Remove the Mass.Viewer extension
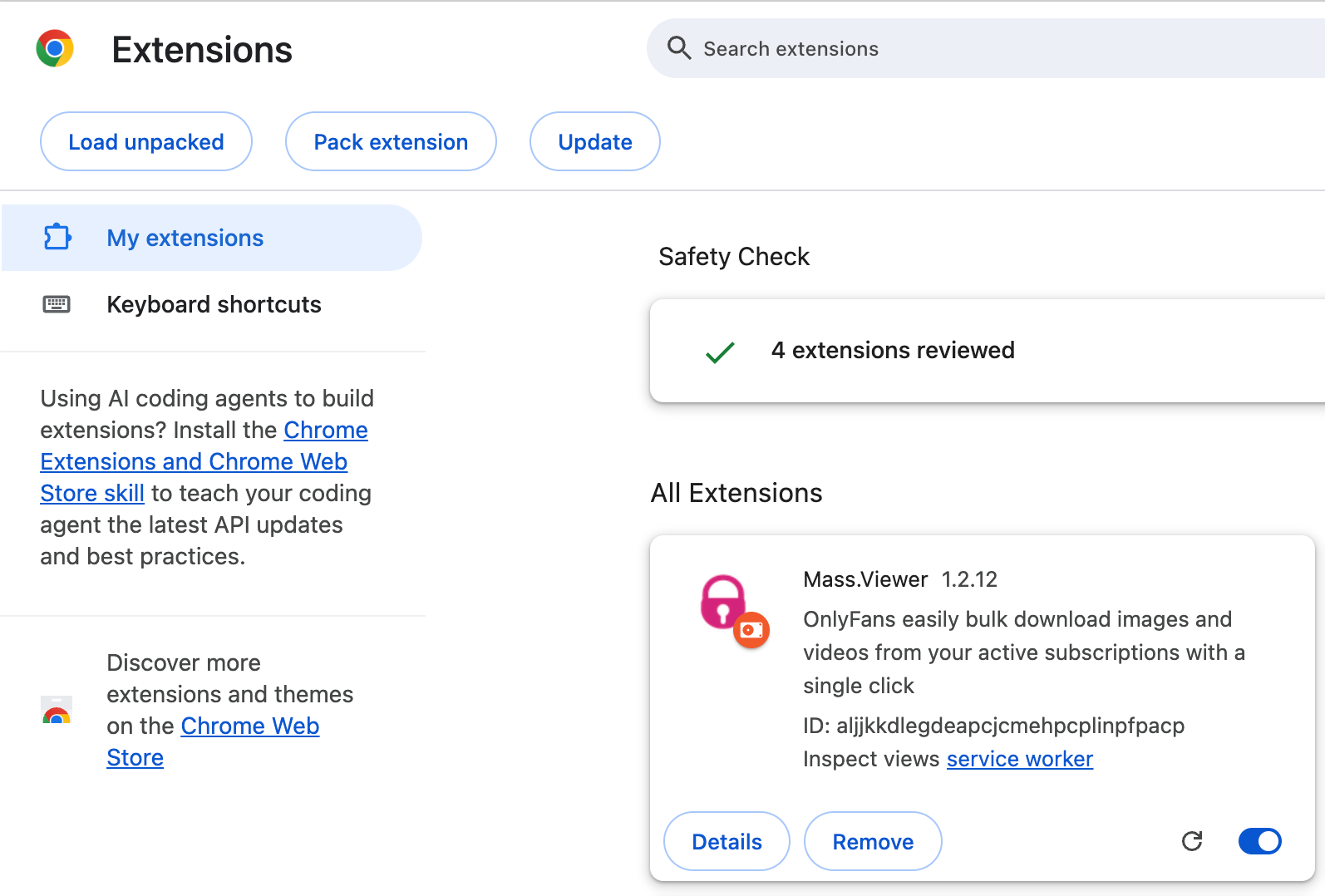The image size is (1325, 896). pyautogui.click(x=873, y=841)
